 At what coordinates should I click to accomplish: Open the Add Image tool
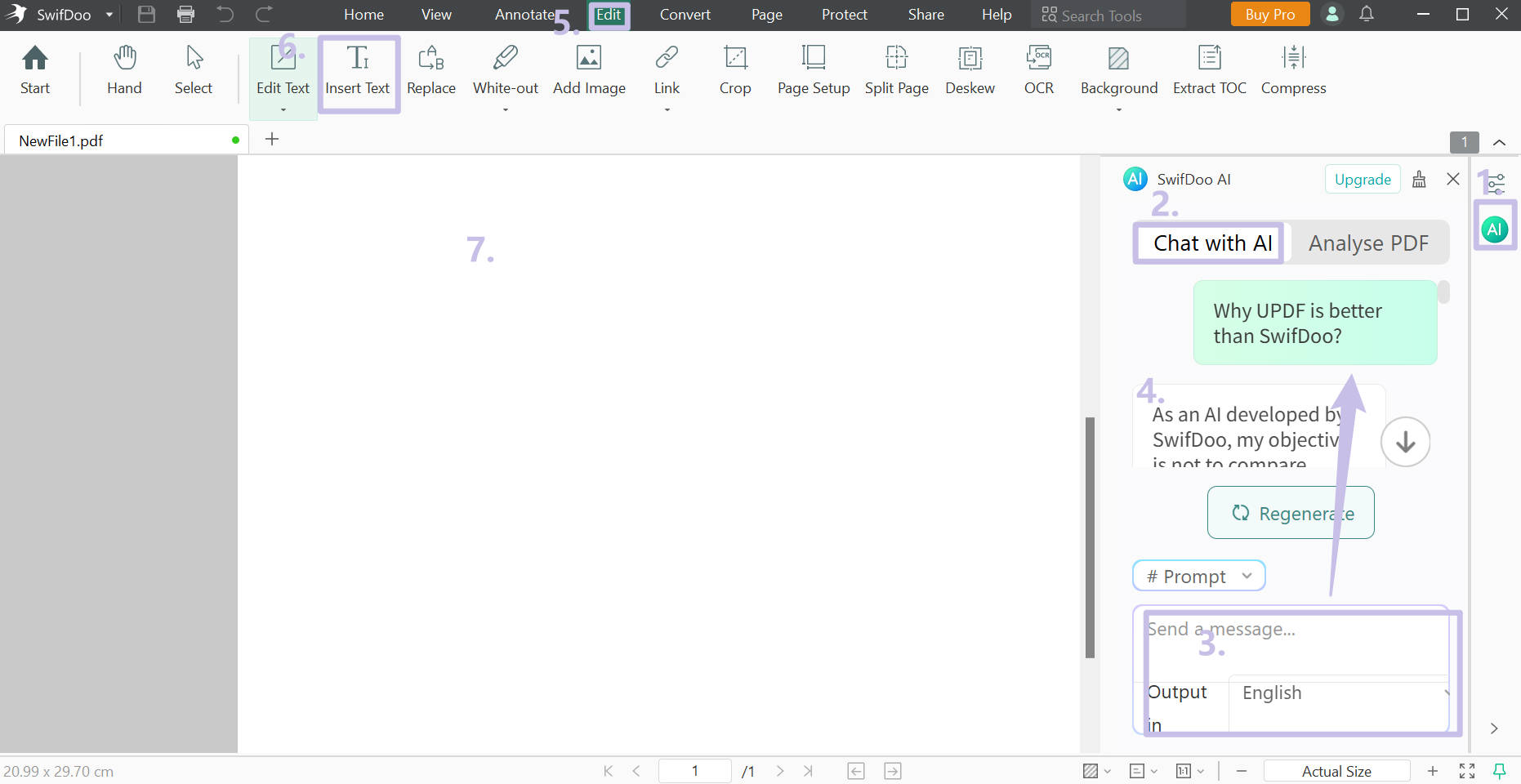tap(589, 72)
